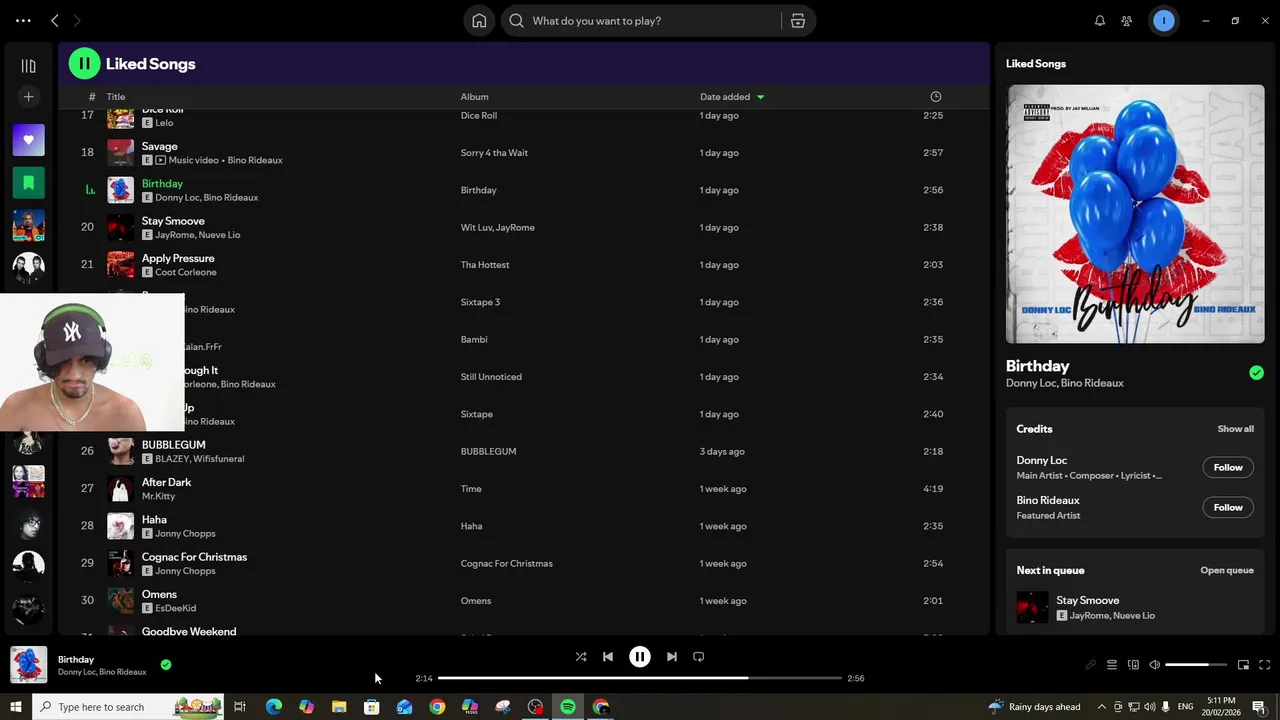The image size is (1280, 720).
Task: Toggle the green checkmark in Now Playing panel
Action: [1256, 373]
